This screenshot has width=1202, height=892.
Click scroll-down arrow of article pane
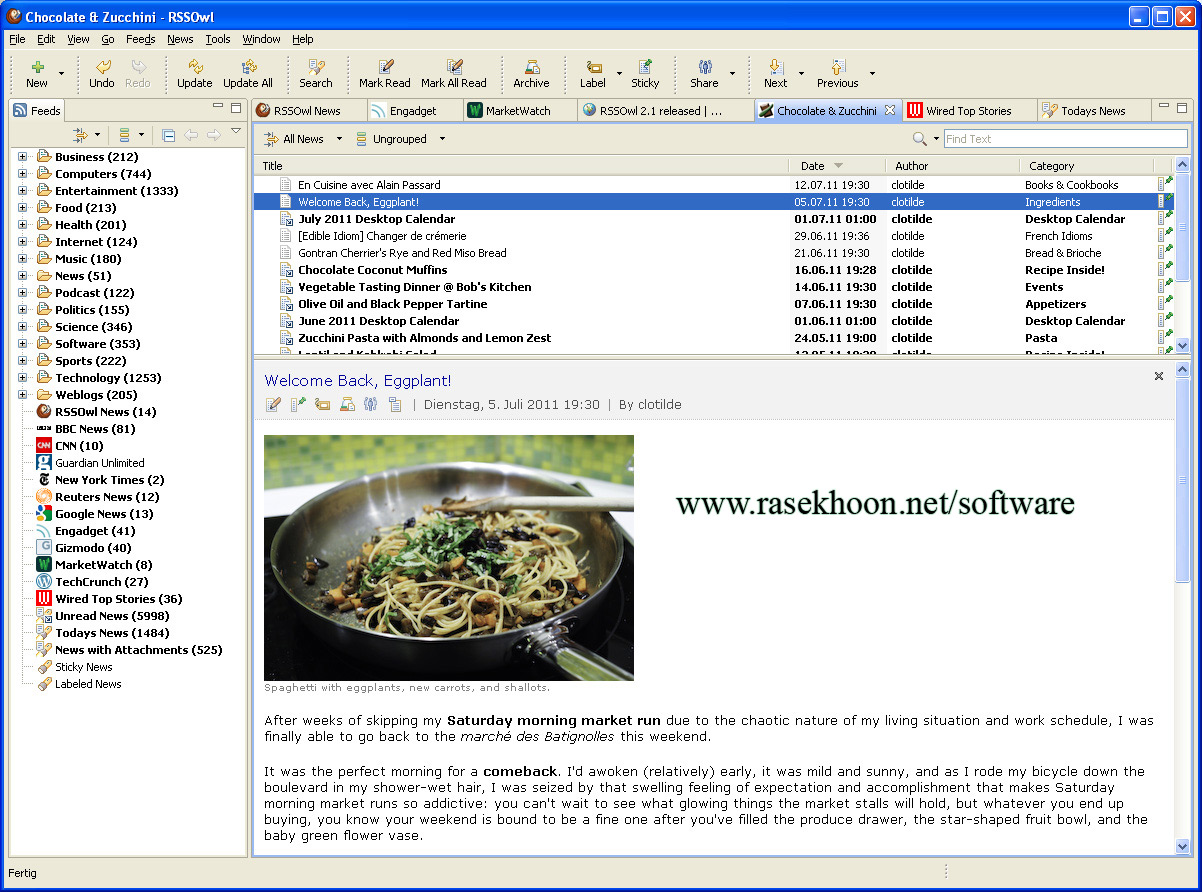tap(1182, 846)
